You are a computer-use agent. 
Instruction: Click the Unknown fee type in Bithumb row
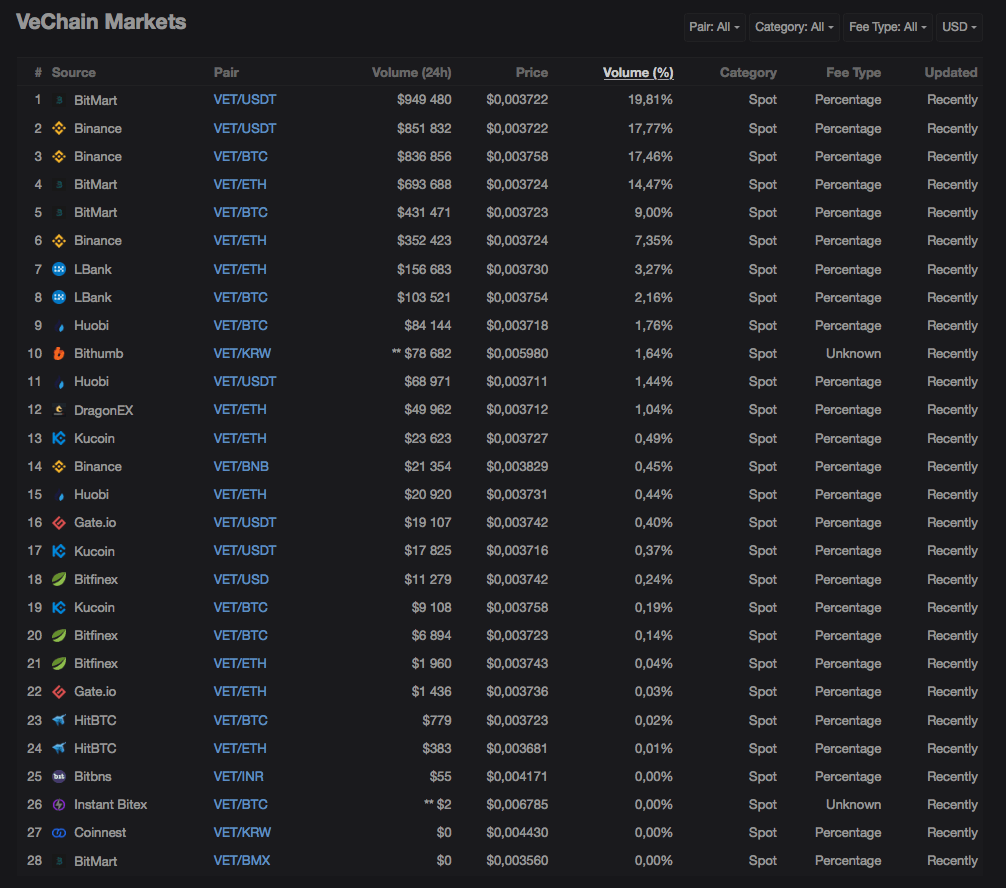tap(853, 354)
